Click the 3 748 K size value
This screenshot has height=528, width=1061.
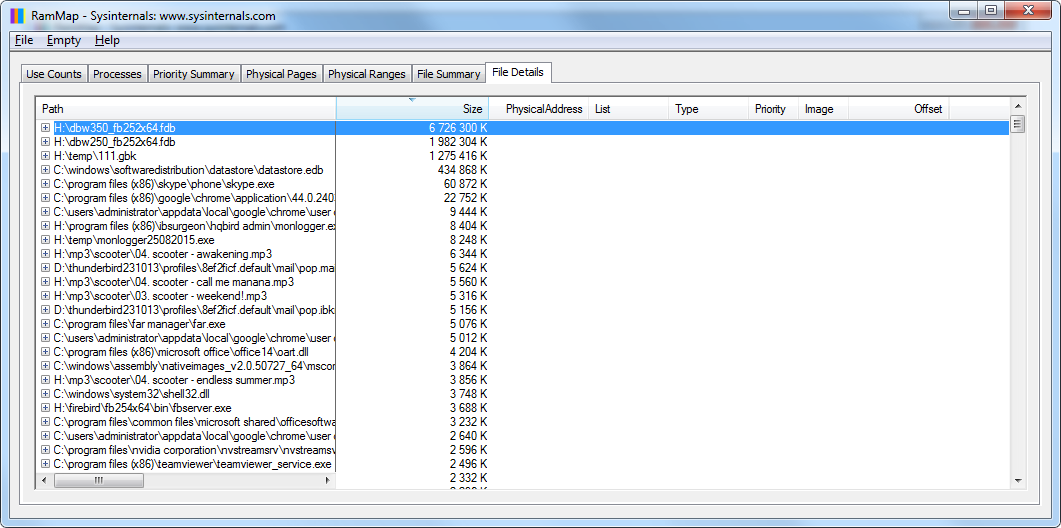tap(468, 393)
